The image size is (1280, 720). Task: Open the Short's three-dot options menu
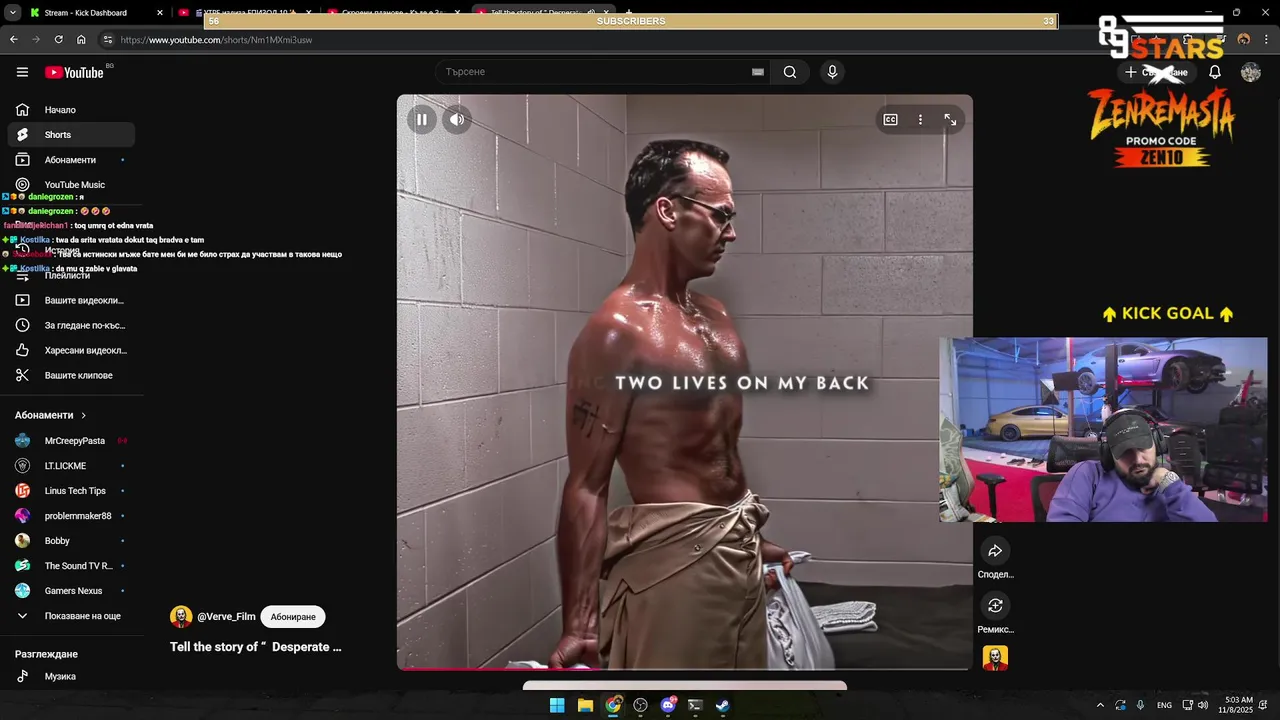pyautogui.click(x=920, y=119)
